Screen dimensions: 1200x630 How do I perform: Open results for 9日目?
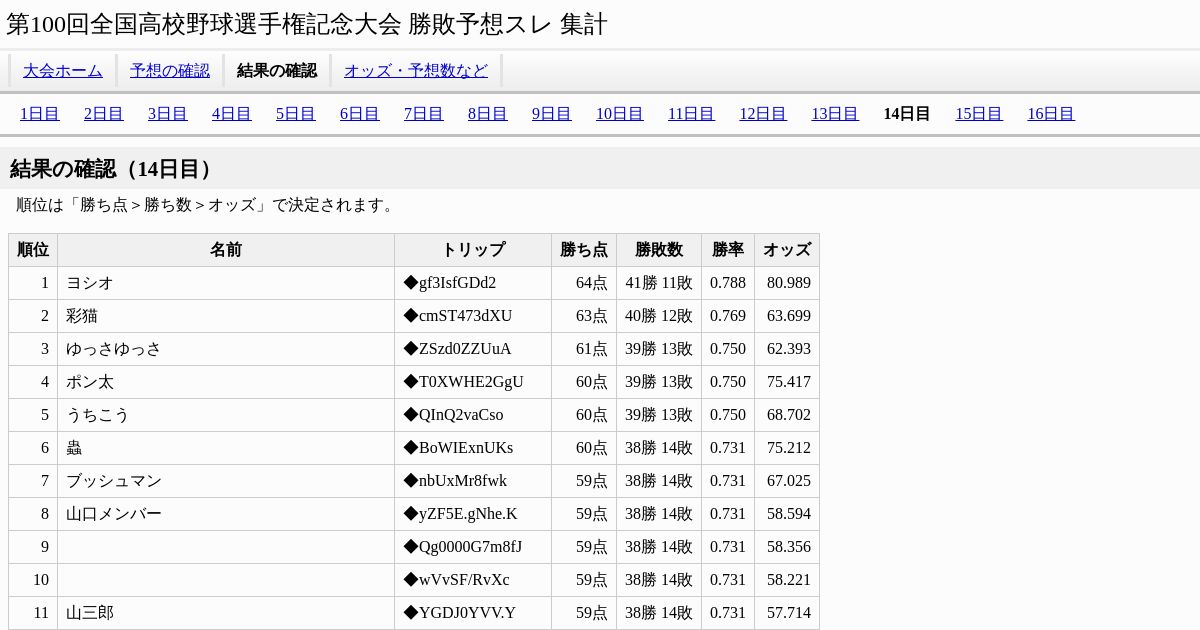(552, 113)
